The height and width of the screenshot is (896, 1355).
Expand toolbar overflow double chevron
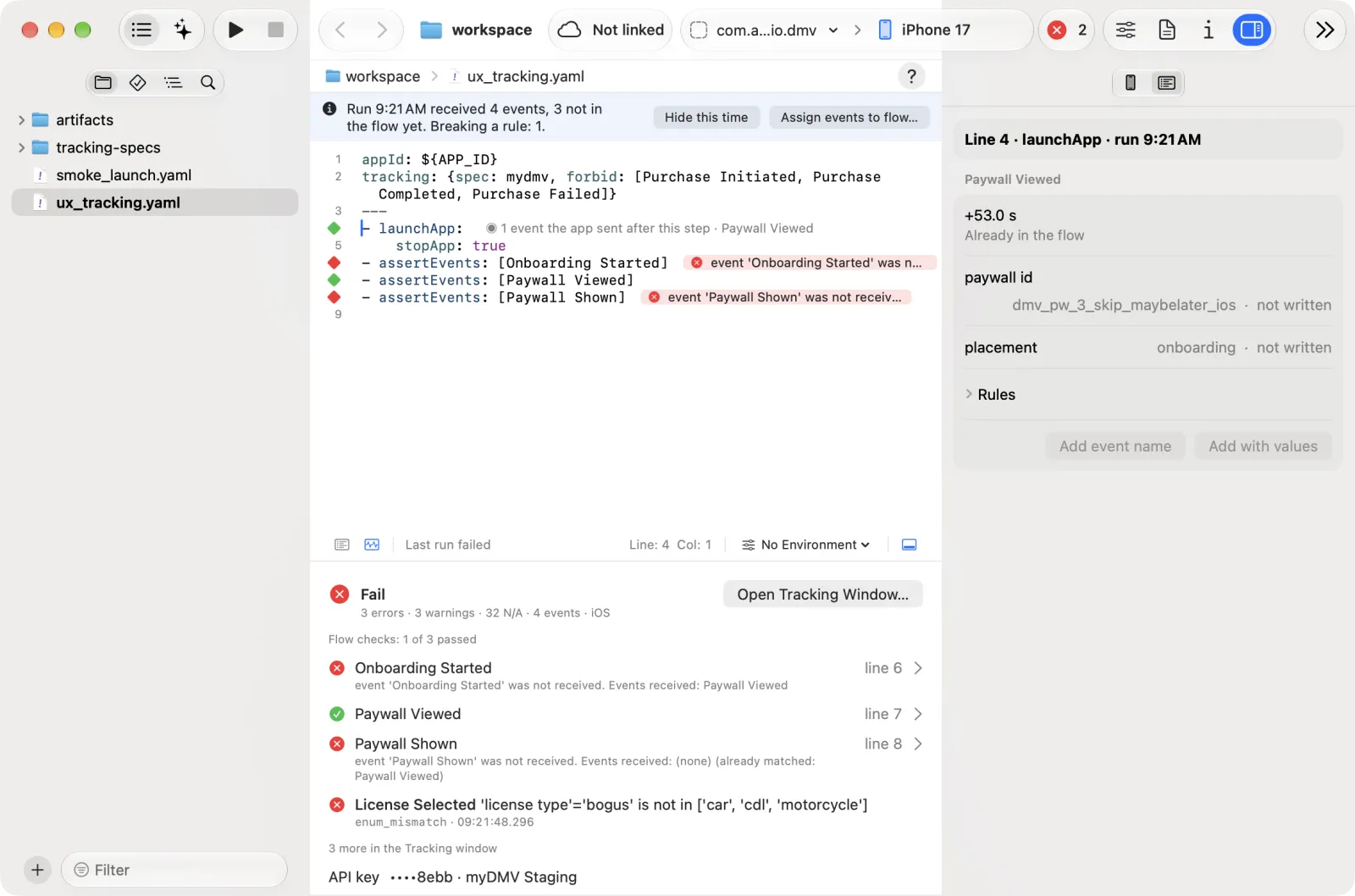[x=1325, y=30]
